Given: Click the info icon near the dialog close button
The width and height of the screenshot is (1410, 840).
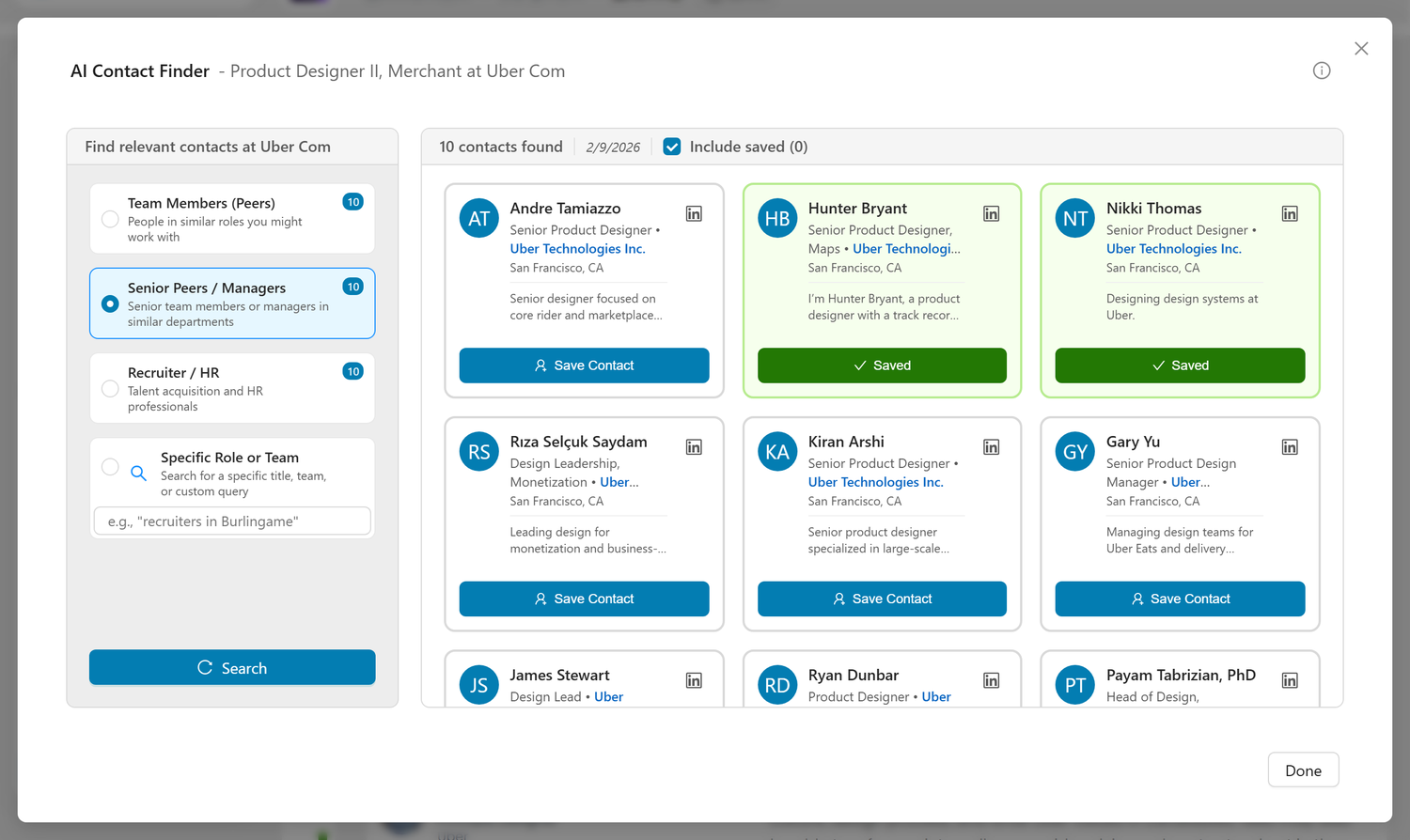Looking at the screenshot, I should 1322,70.
